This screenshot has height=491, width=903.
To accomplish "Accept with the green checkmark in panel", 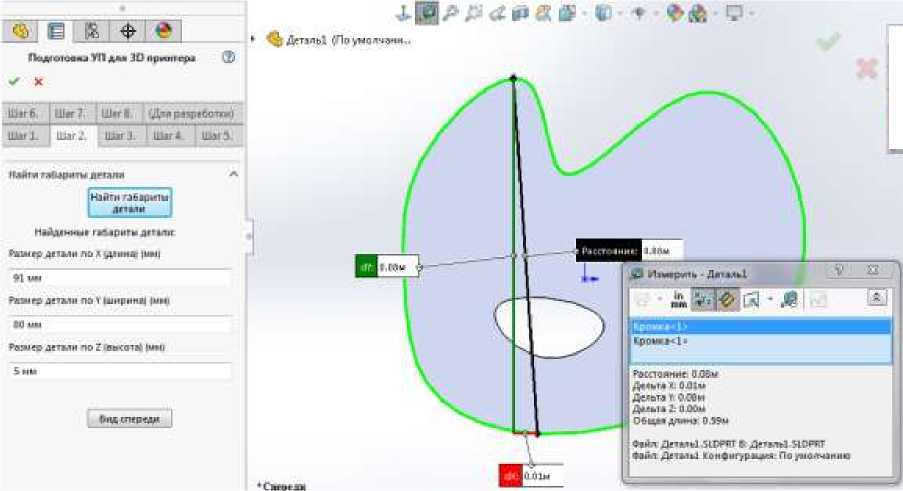I will click(14, 82).
